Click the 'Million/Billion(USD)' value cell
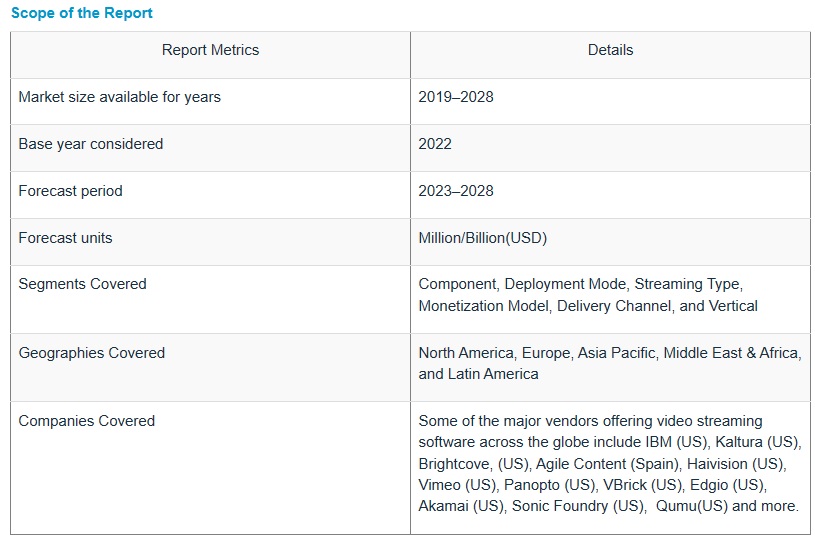This screenshot has width=815, height=541. pos(483,238)
